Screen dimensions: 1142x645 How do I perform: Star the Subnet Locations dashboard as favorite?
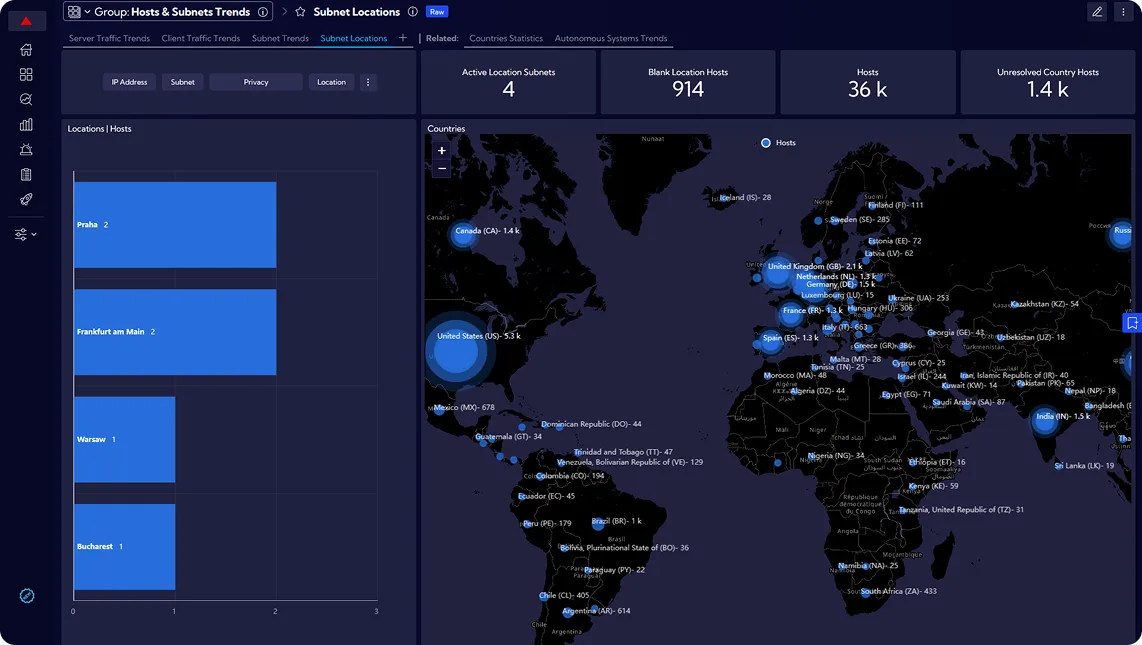coord(300,12)
